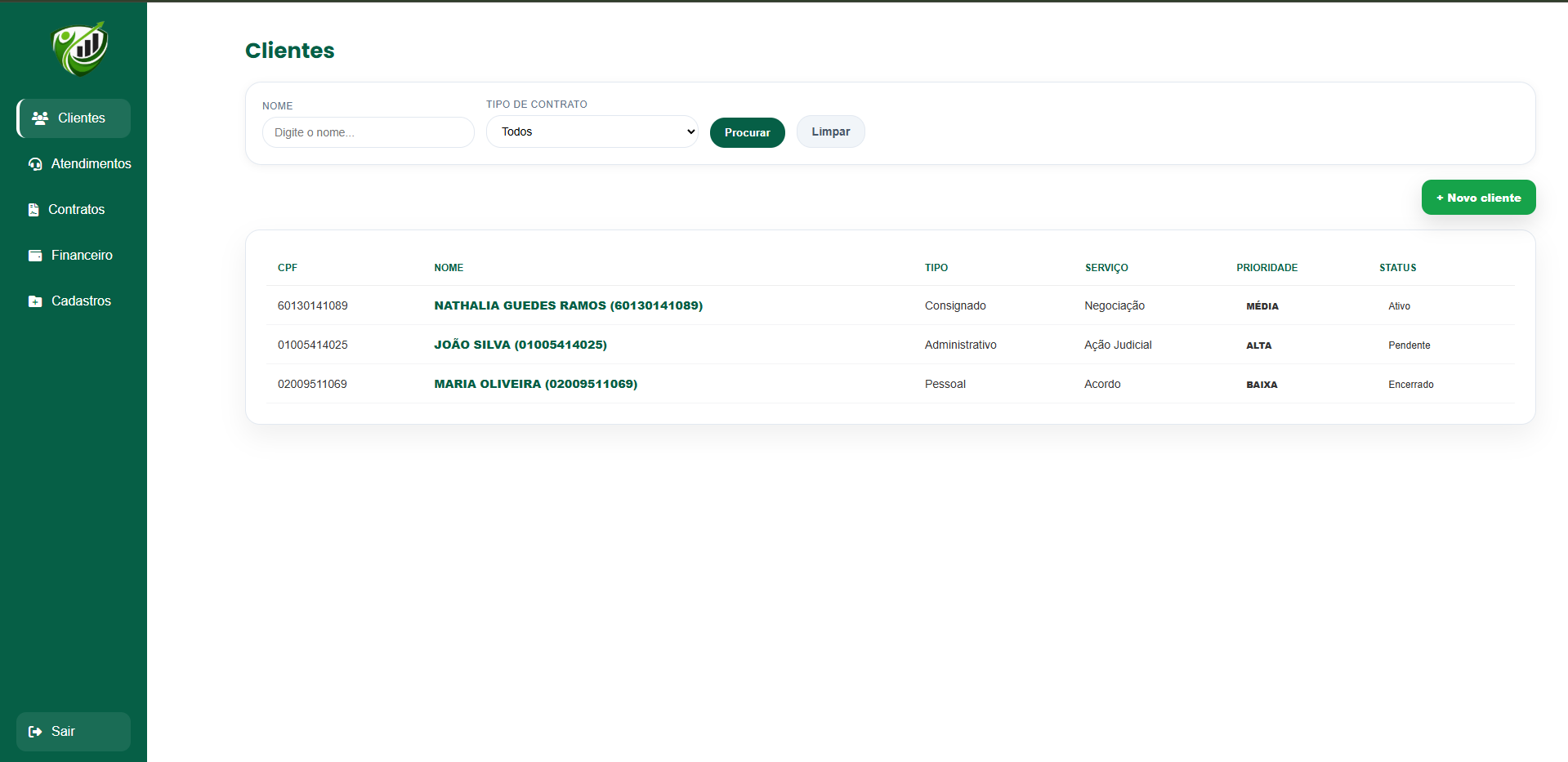Image resolution: width=1568 pixels, height=762 pixels.
Task: Open client João Silva record
Action: pos(520,345)
